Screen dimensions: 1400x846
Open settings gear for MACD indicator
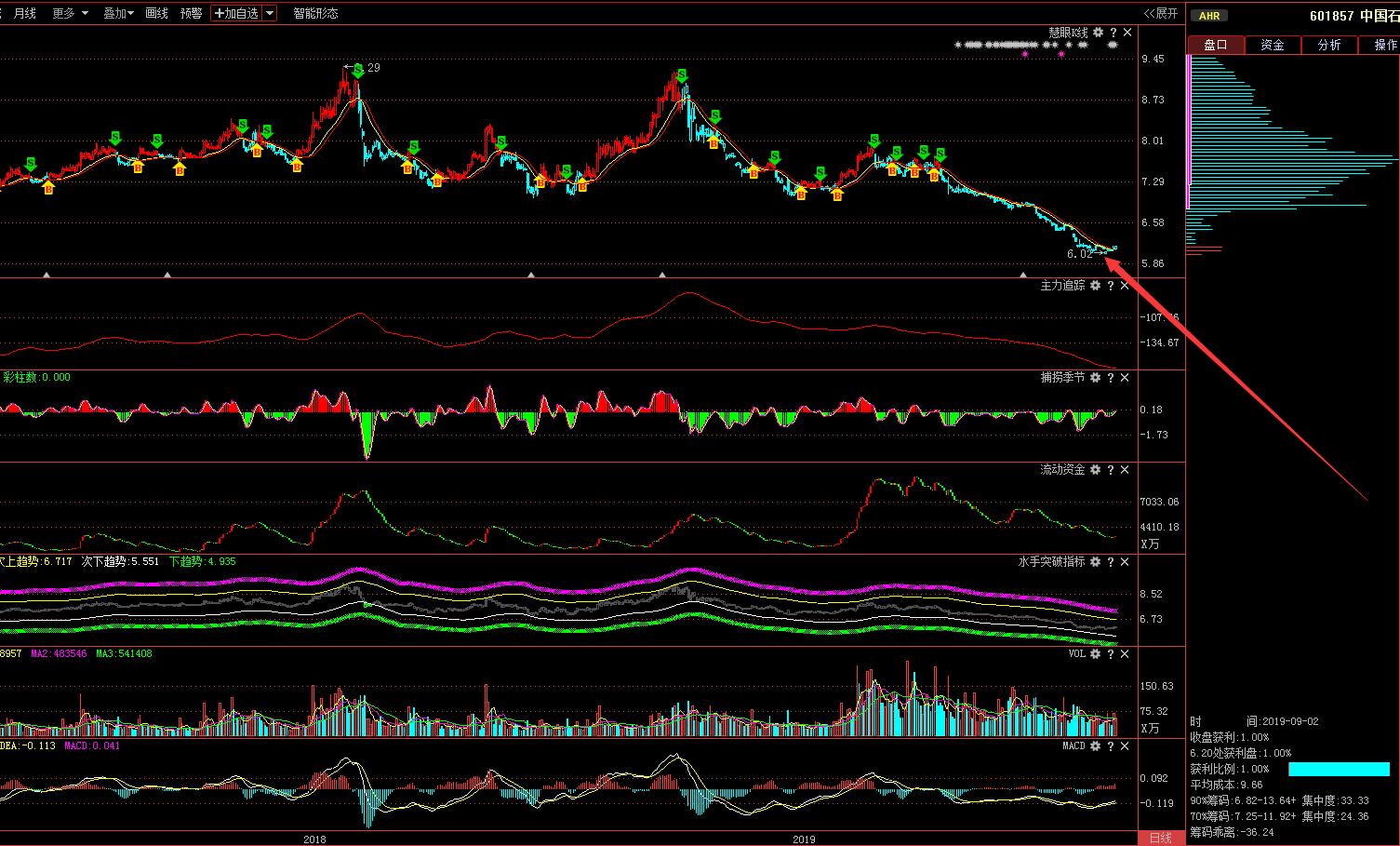pyautogui.click(x=1095, y=746)
